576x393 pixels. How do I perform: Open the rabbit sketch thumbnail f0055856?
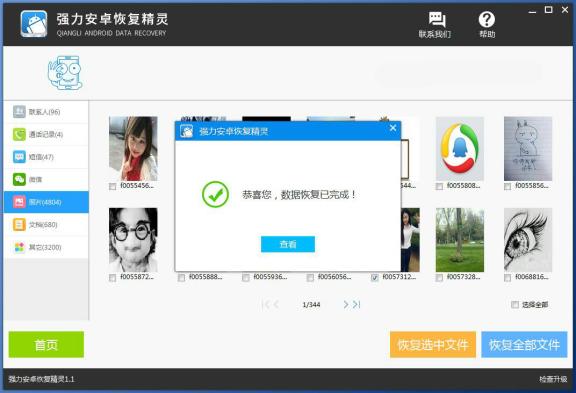click(528, 148)
